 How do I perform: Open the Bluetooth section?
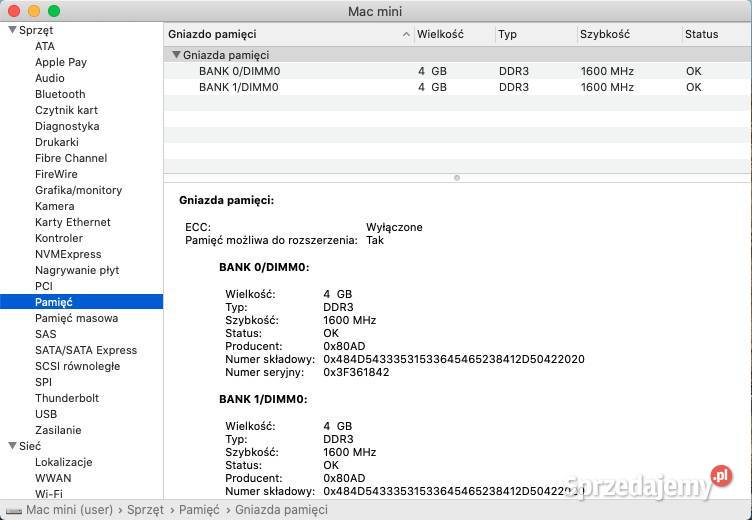tap(60, 94)
